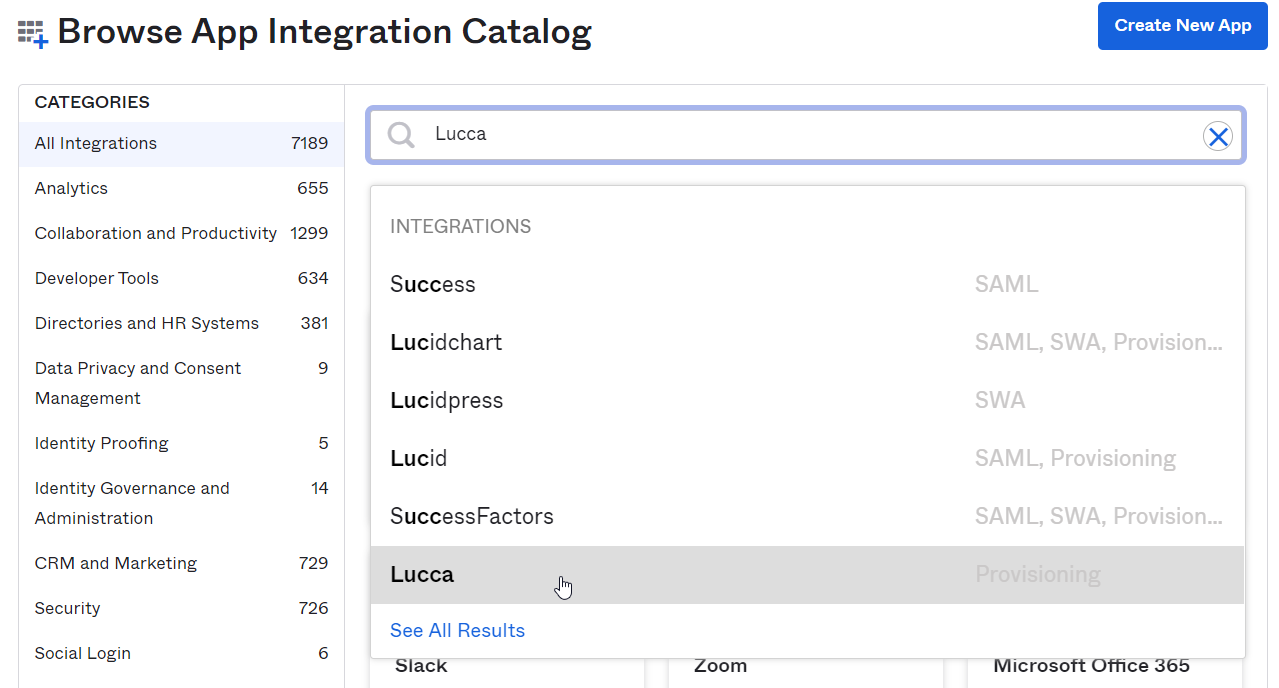This screenshot has height=688, width=1279.
Task: Choose Lucidchart from search results
Action: pos(807,343)
